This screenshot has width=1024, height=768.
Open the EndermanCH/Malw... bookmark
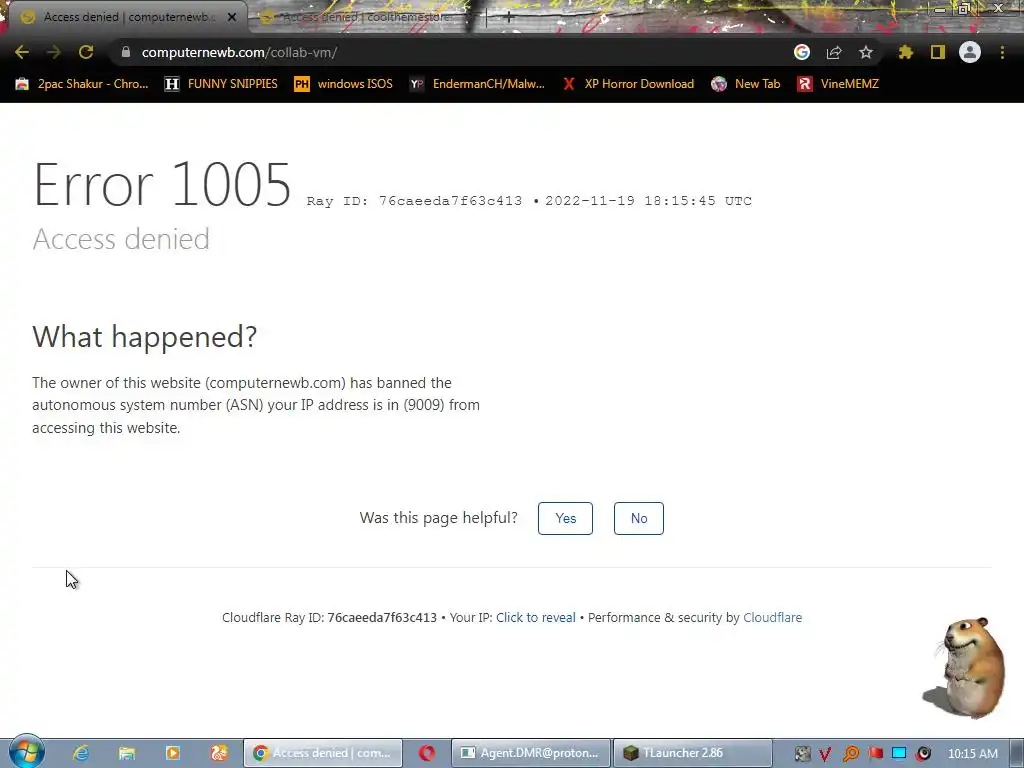tap(477, 84)
